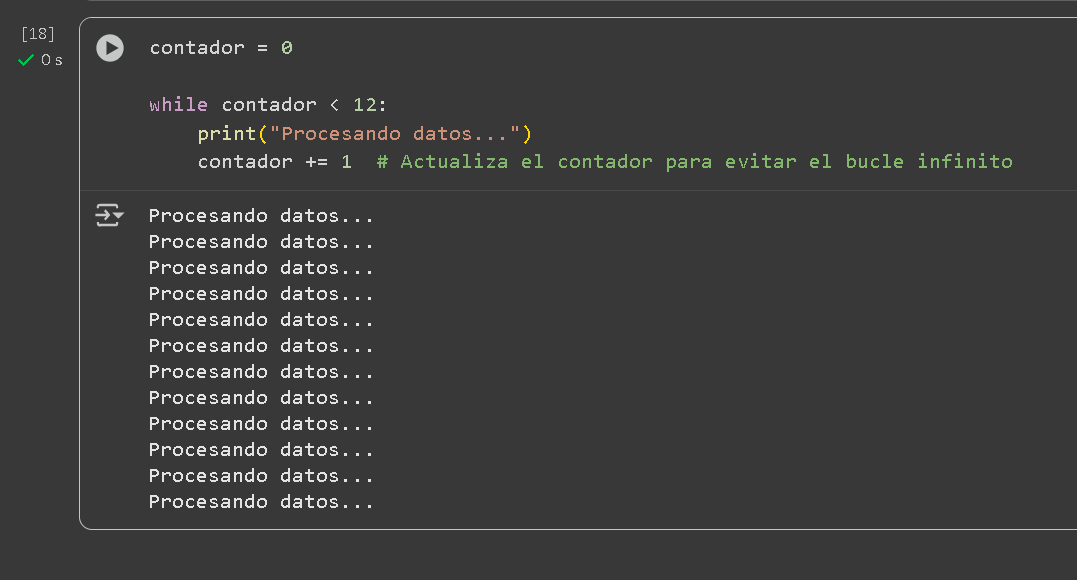Click the green execution success checkmark
Screen dimensions: 1077x580
coord(27,60)
